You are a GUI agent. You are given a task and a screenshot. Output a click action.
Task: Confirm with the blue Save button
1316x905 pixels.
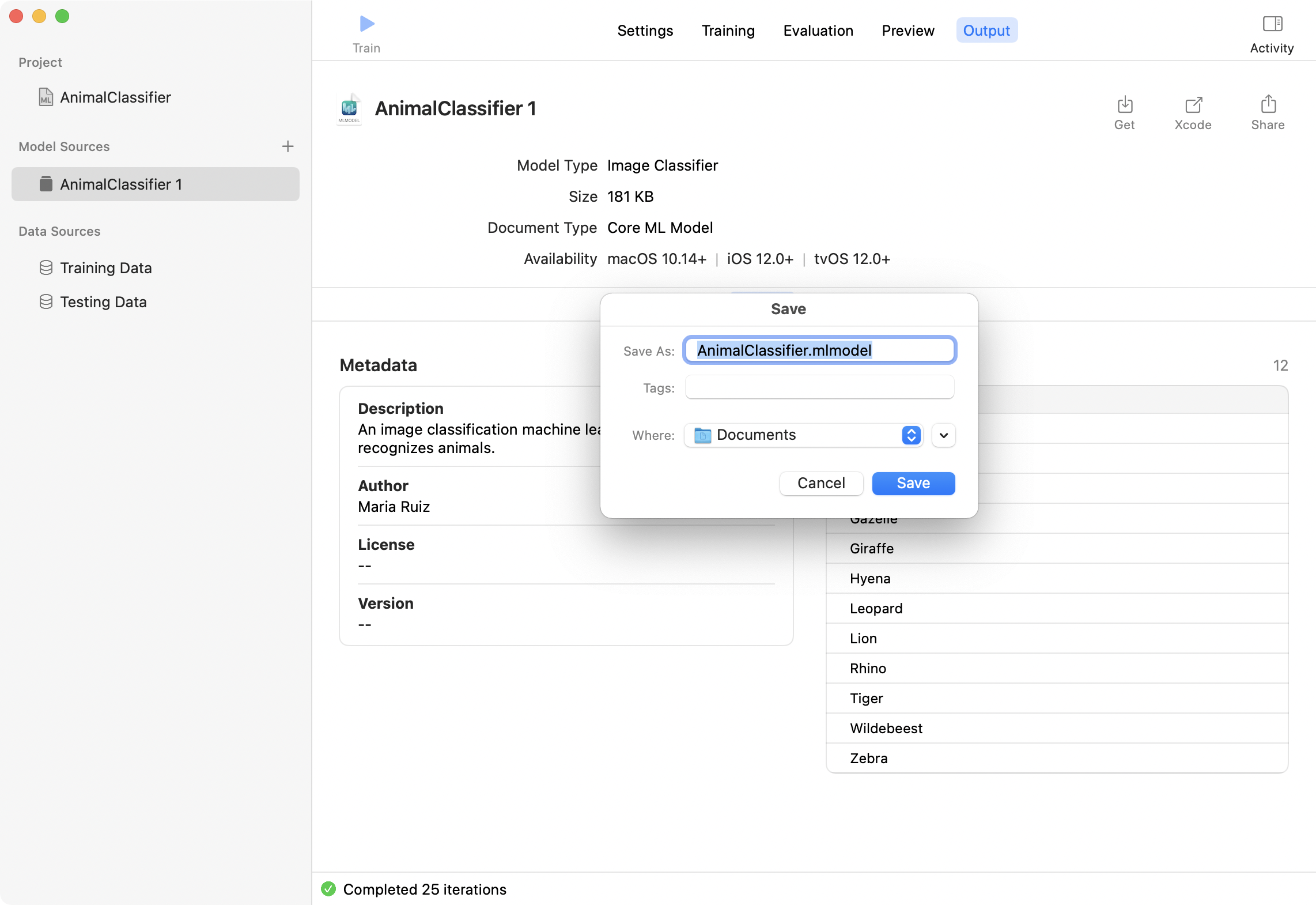click(913, 483)
